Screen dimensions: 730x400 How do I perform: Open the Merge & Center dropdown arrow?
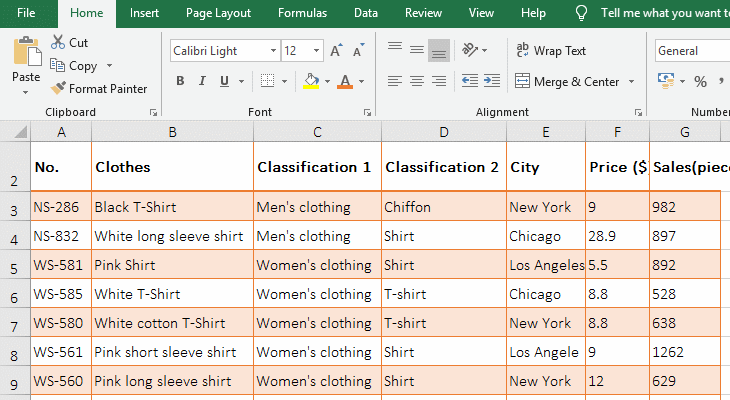coord(631,81)
